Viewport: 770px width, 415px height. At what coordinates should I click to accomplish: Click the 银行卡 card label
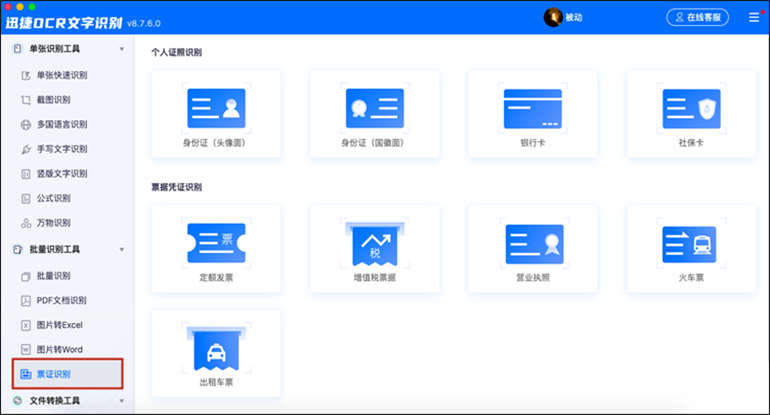click(x=533, y=143)
